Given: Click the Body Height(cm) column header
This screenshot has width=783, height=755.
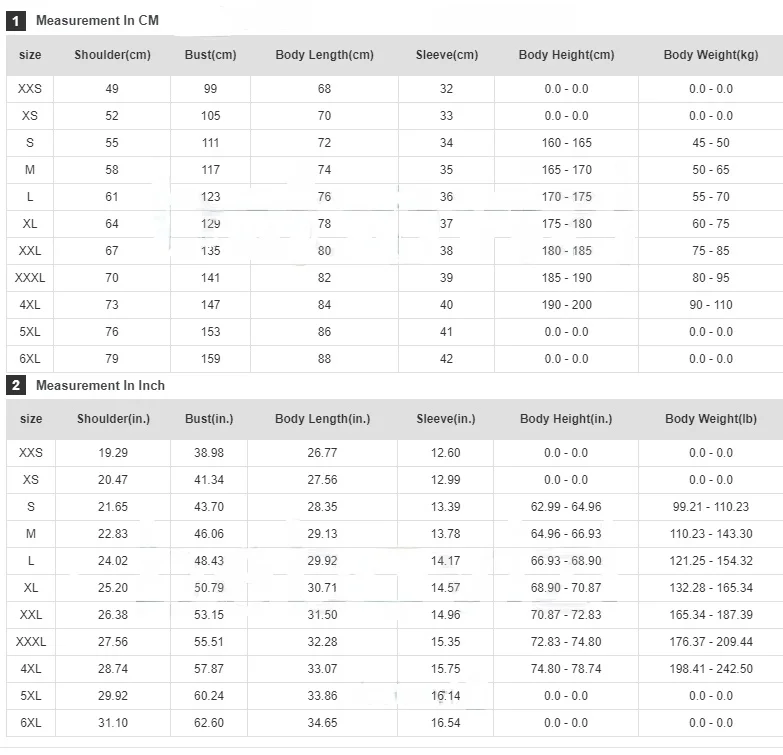Looking at the screenshot, I should click(566, 55).
